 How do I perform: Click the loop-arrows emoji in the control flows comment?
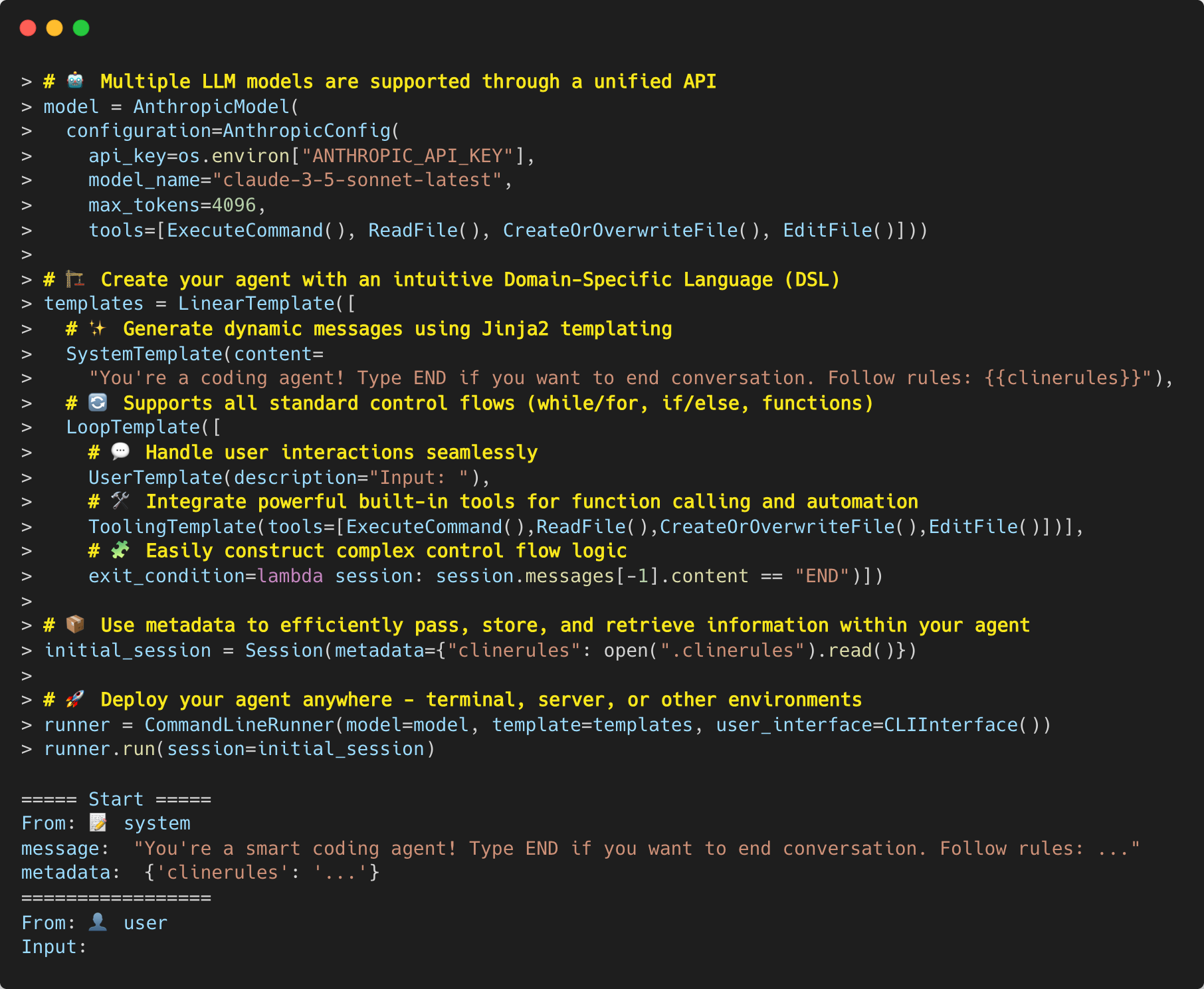tap(97, 403)
